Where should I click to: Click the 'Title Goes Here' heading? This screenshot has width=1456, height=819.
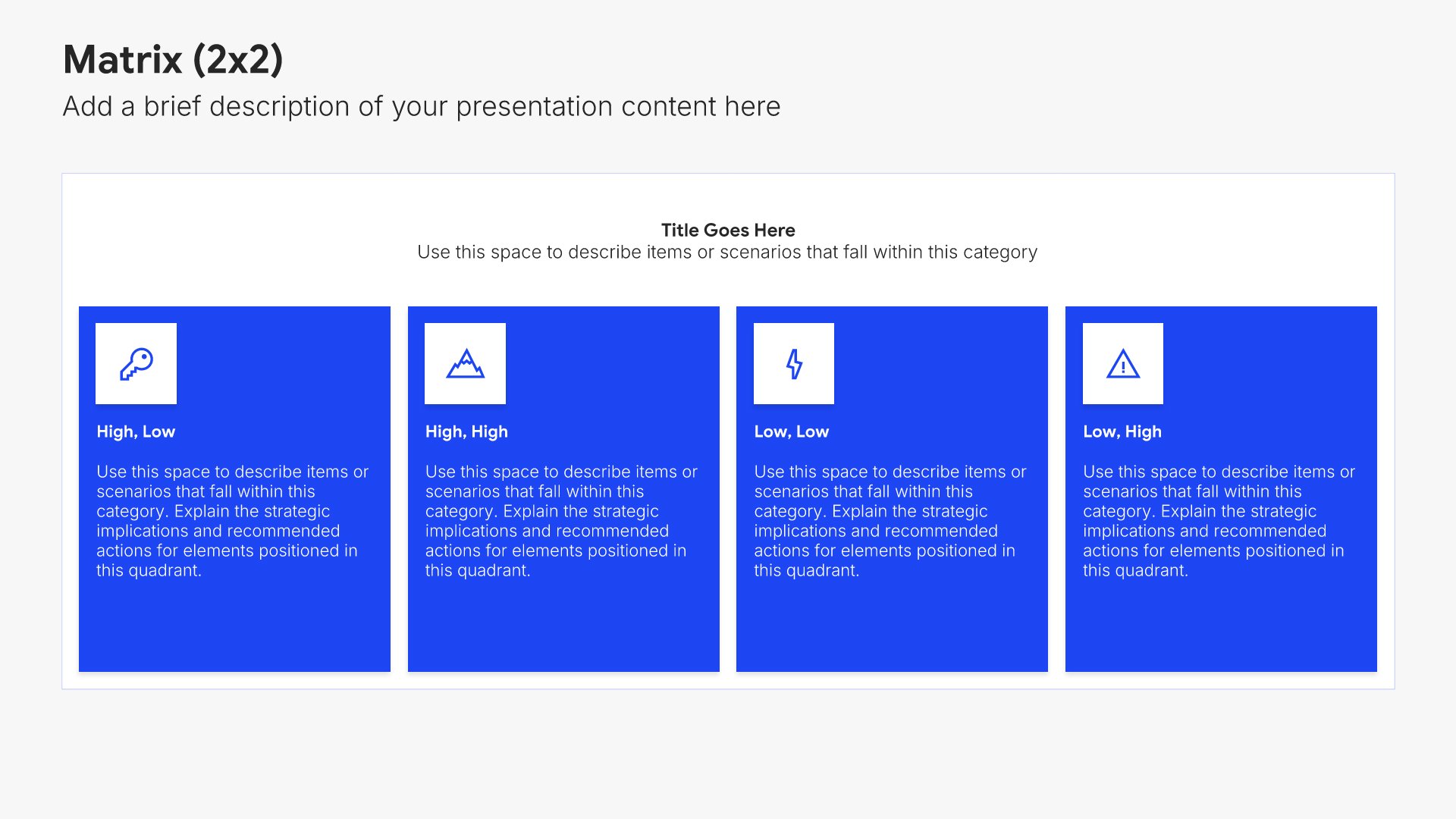[728, 230]
